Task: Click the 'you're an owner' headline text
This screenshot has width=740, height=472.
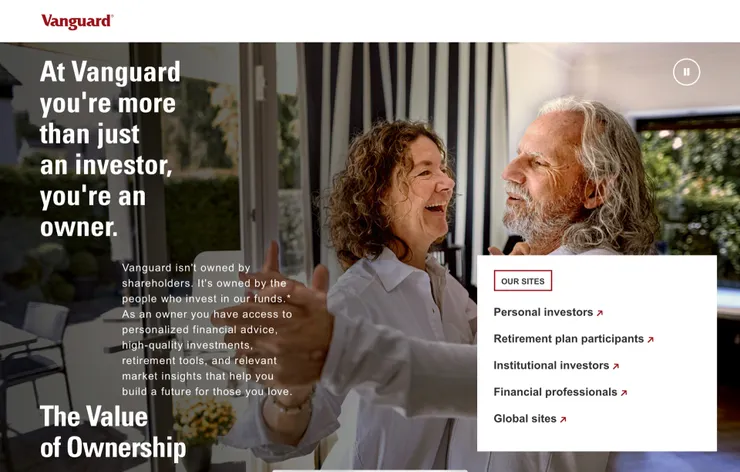Action: click(93, 211)
